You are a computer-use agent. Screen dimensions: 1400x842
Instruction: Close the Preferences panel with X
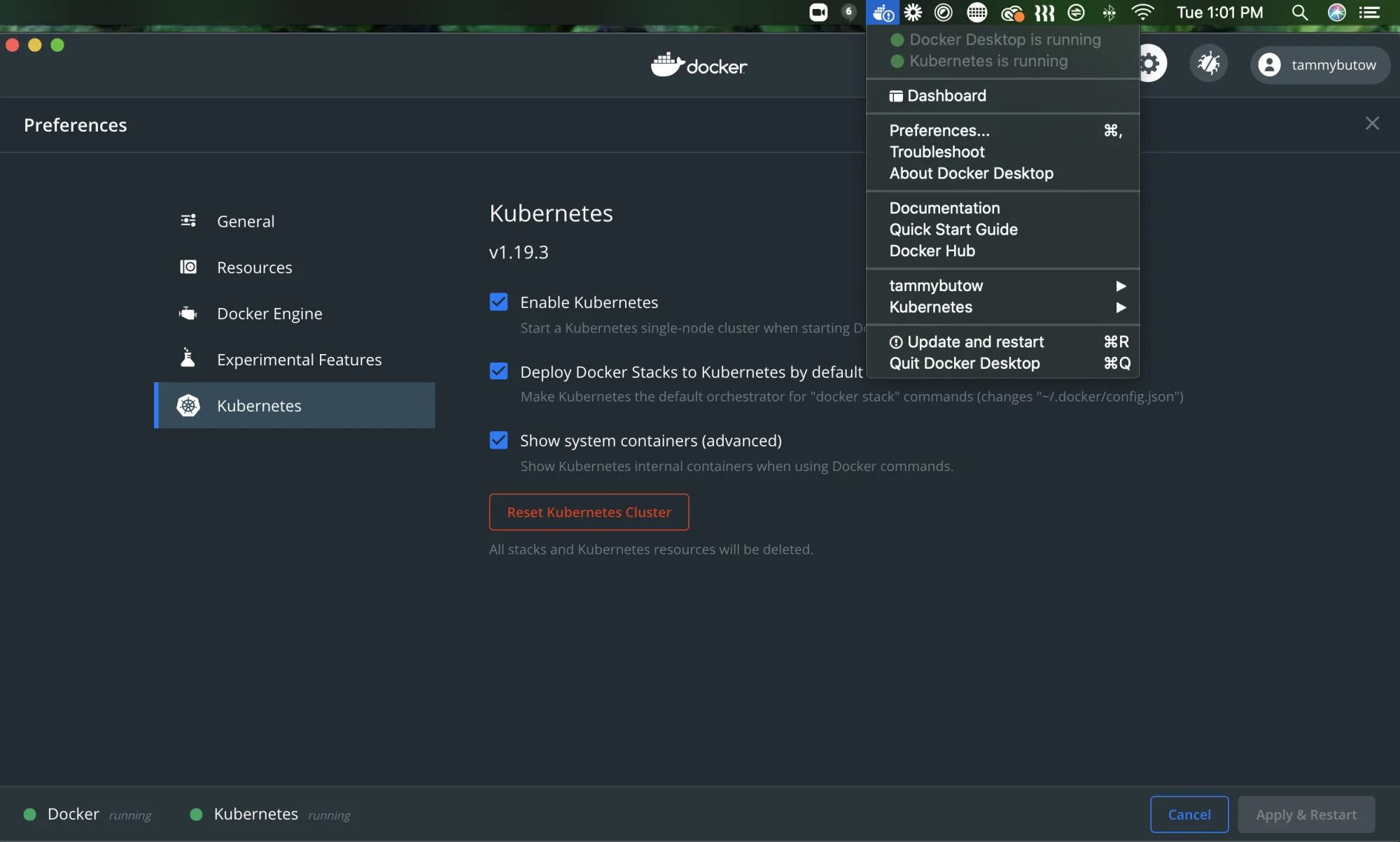1372,123
